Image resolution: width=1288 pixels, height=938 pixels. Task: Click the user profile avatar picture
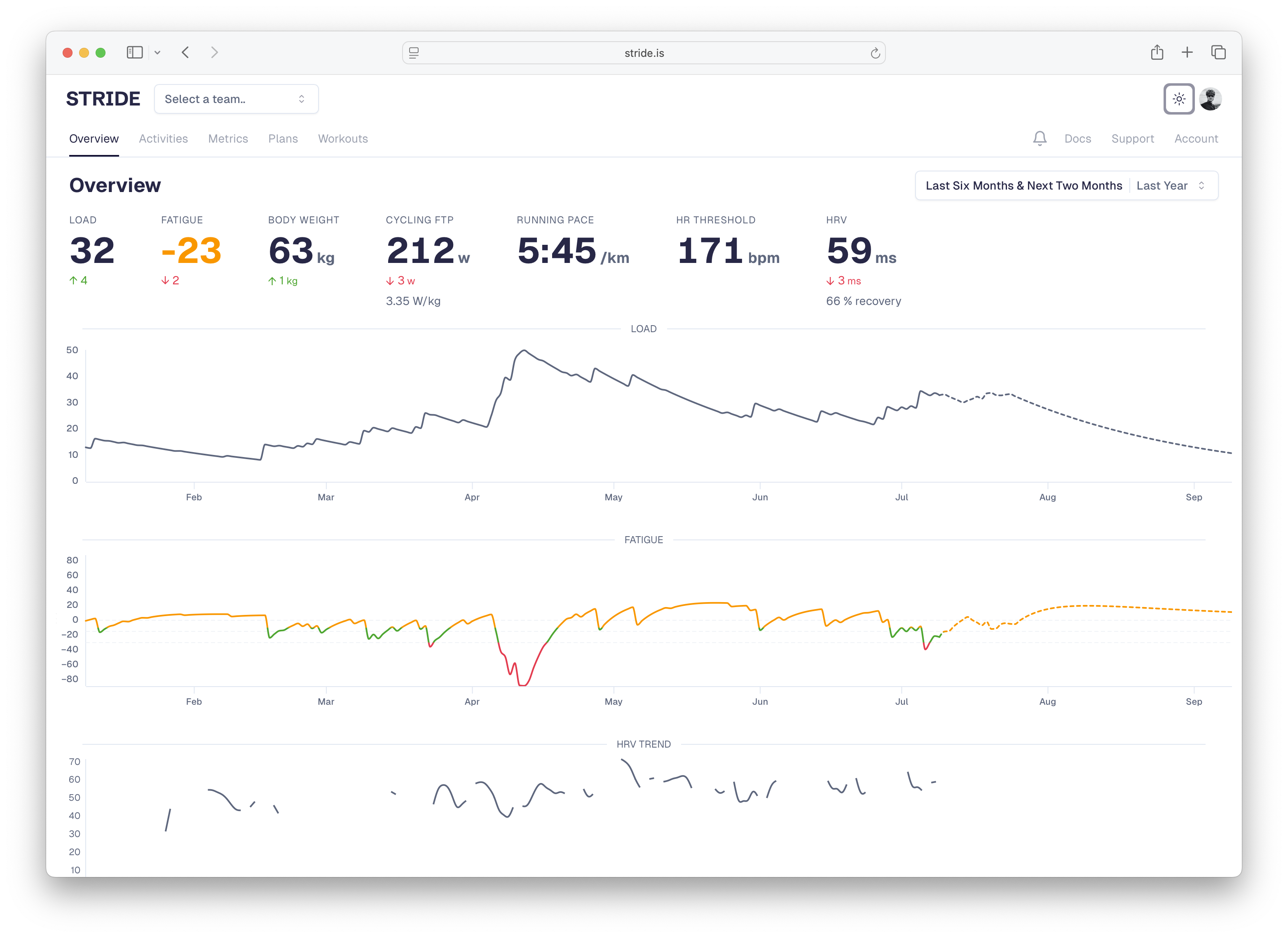[x=1211, y=99]
